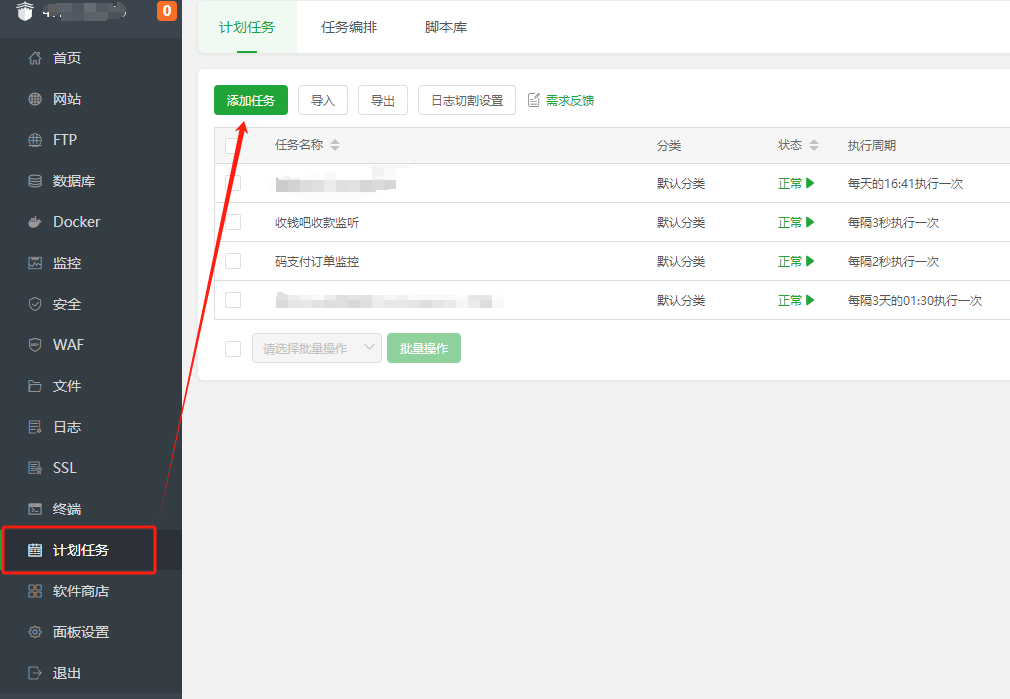Screen dimensions: 1010x699
Task: Check the 码支付订单监控 task checkbox
Action: tap(233, 261)
